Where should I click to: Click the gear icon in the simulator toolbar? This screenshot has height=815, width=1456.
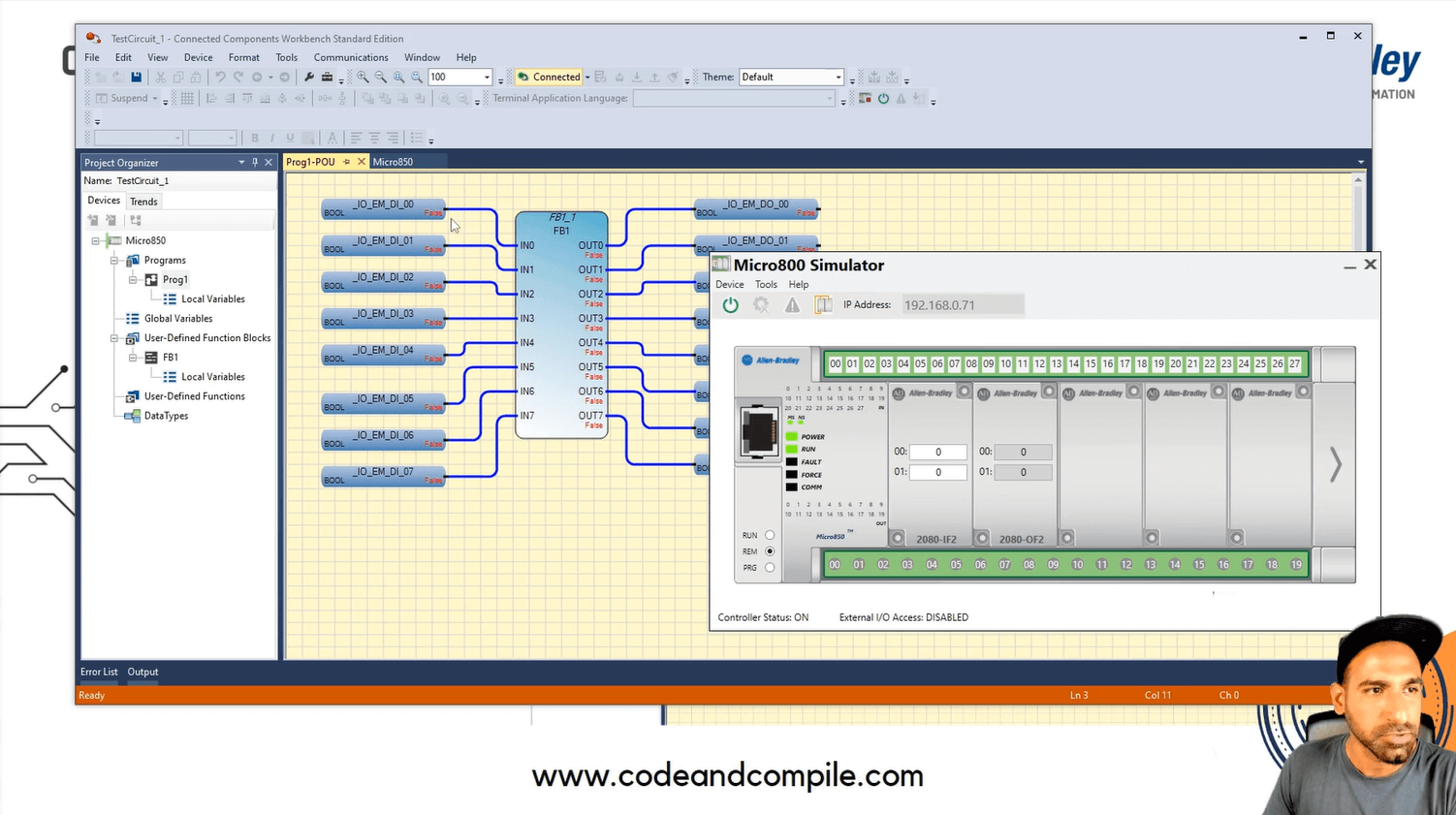click(x=761, y=304)
